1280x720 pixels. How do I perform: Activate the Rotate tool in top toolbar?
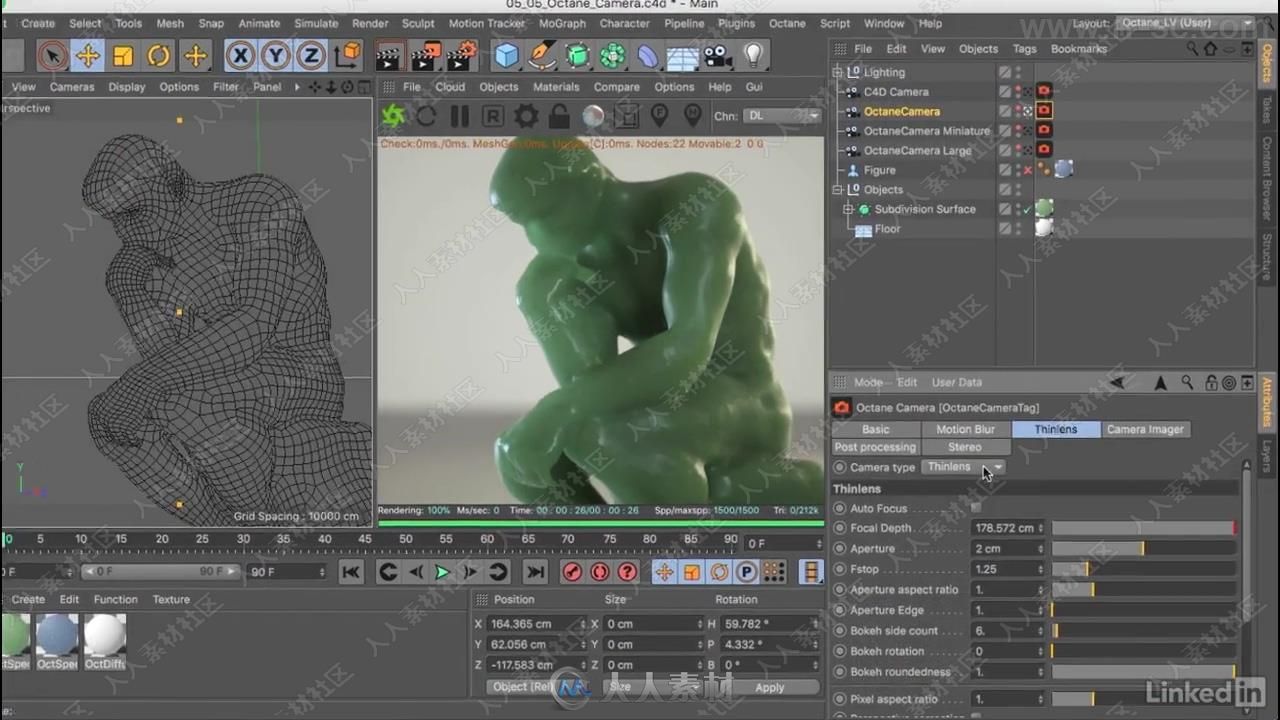[159, 56]
